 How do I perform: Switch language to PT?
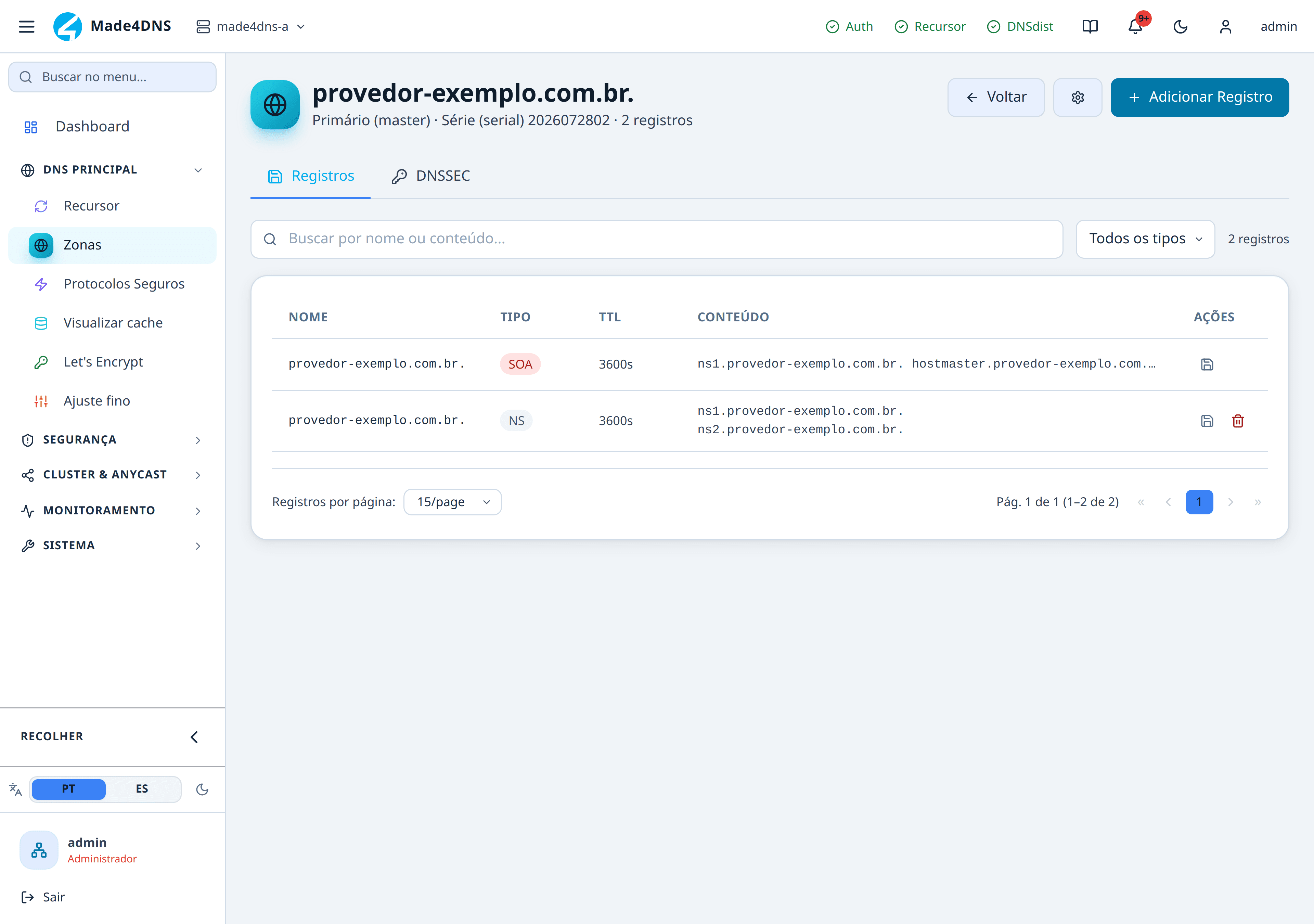[x=69, y=789]
